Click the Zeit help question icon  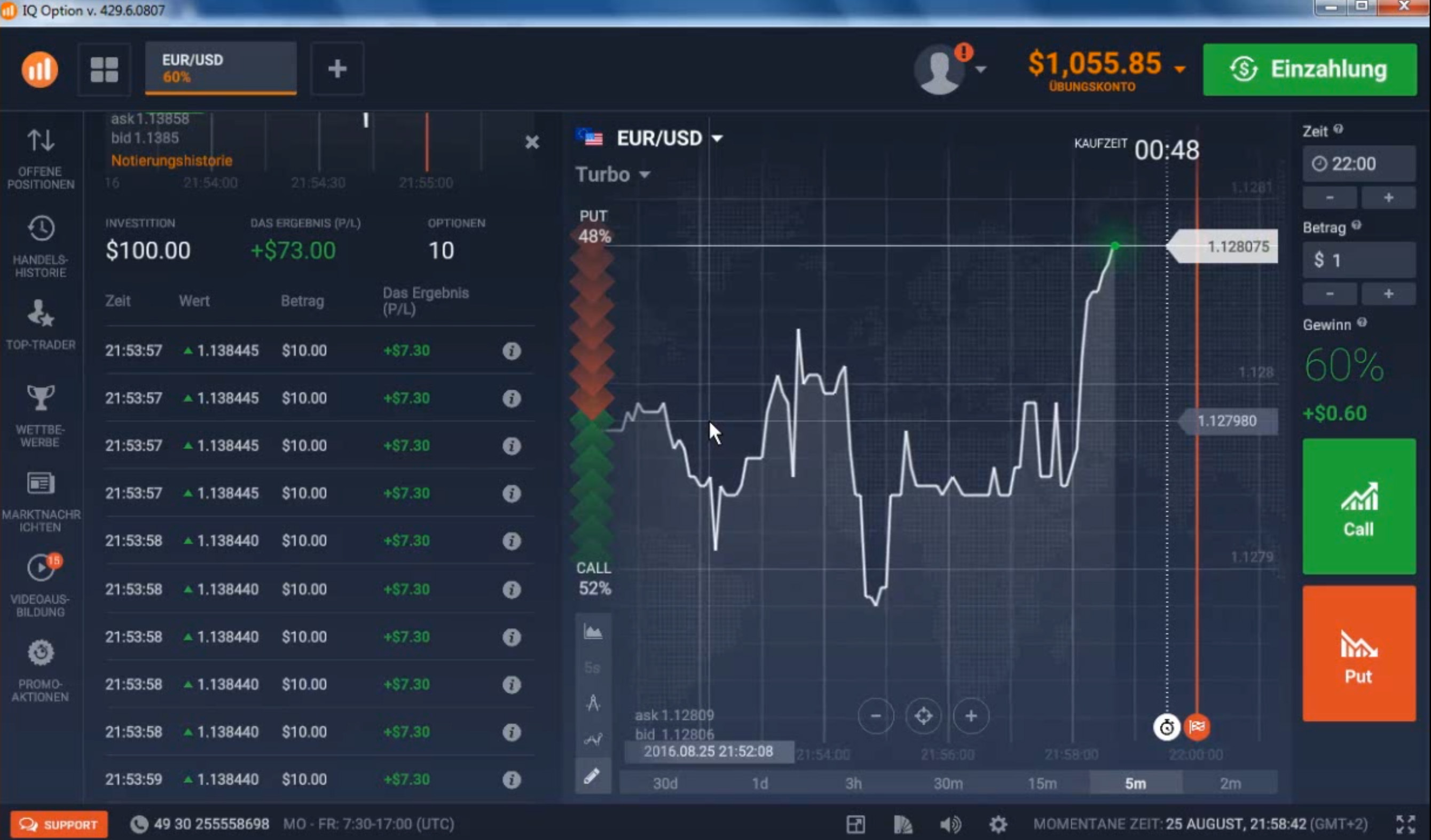point(1339,129)
